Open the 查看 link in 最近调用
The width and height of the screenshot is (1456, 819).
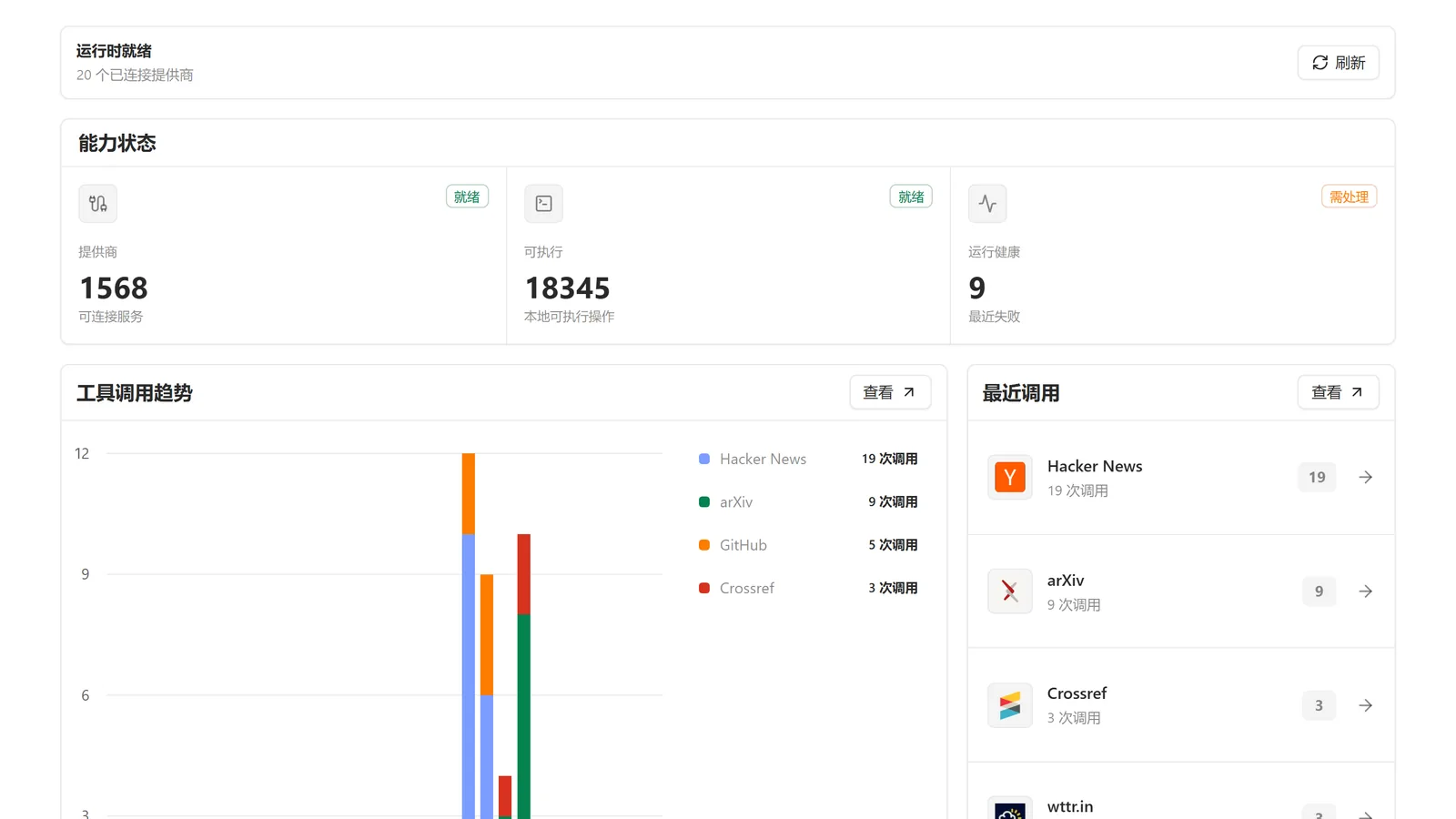(x=1338, y=392)
